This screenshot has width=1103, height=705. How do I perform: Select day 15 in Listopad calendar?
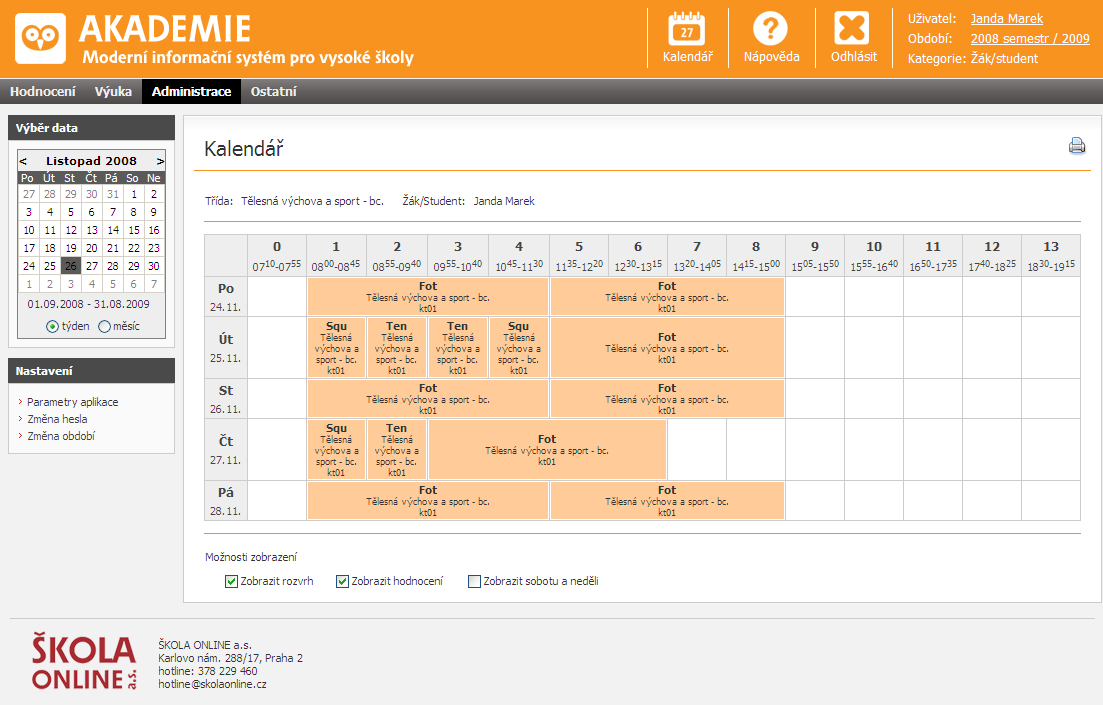(134, 230)
